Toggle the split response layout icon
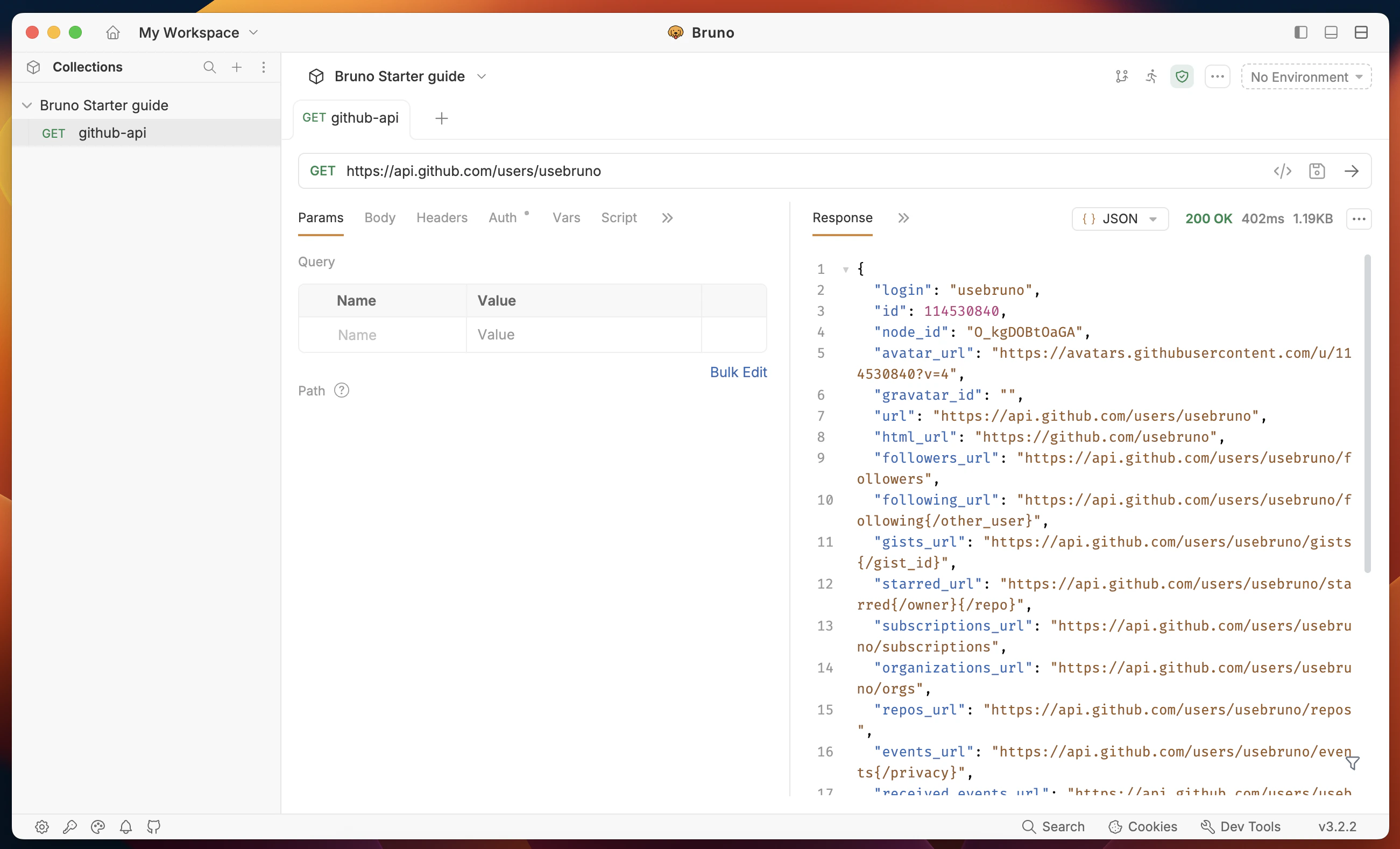 (x=1361, y=32)
